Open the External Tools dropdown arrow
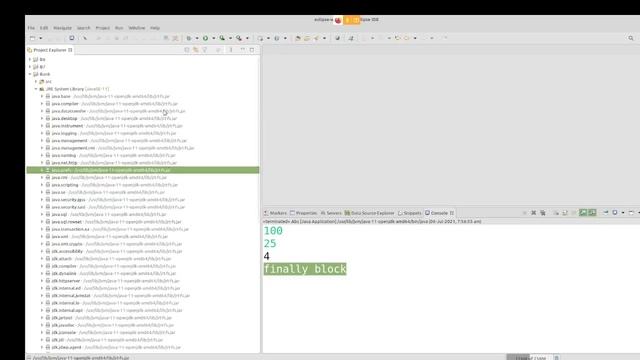 (x=247, y=38)
